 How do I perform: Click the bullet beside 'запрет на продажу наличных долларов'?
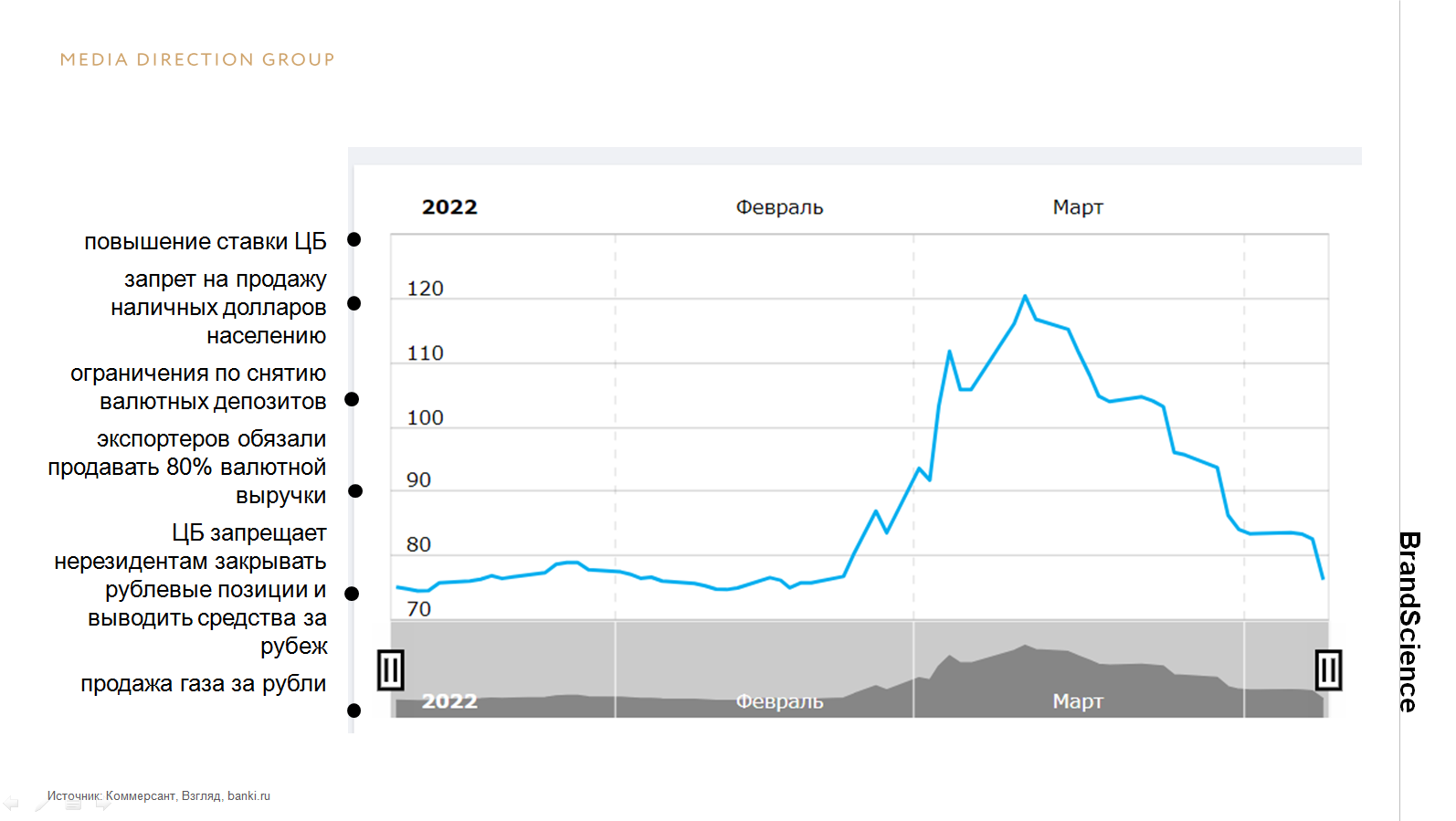354,303
